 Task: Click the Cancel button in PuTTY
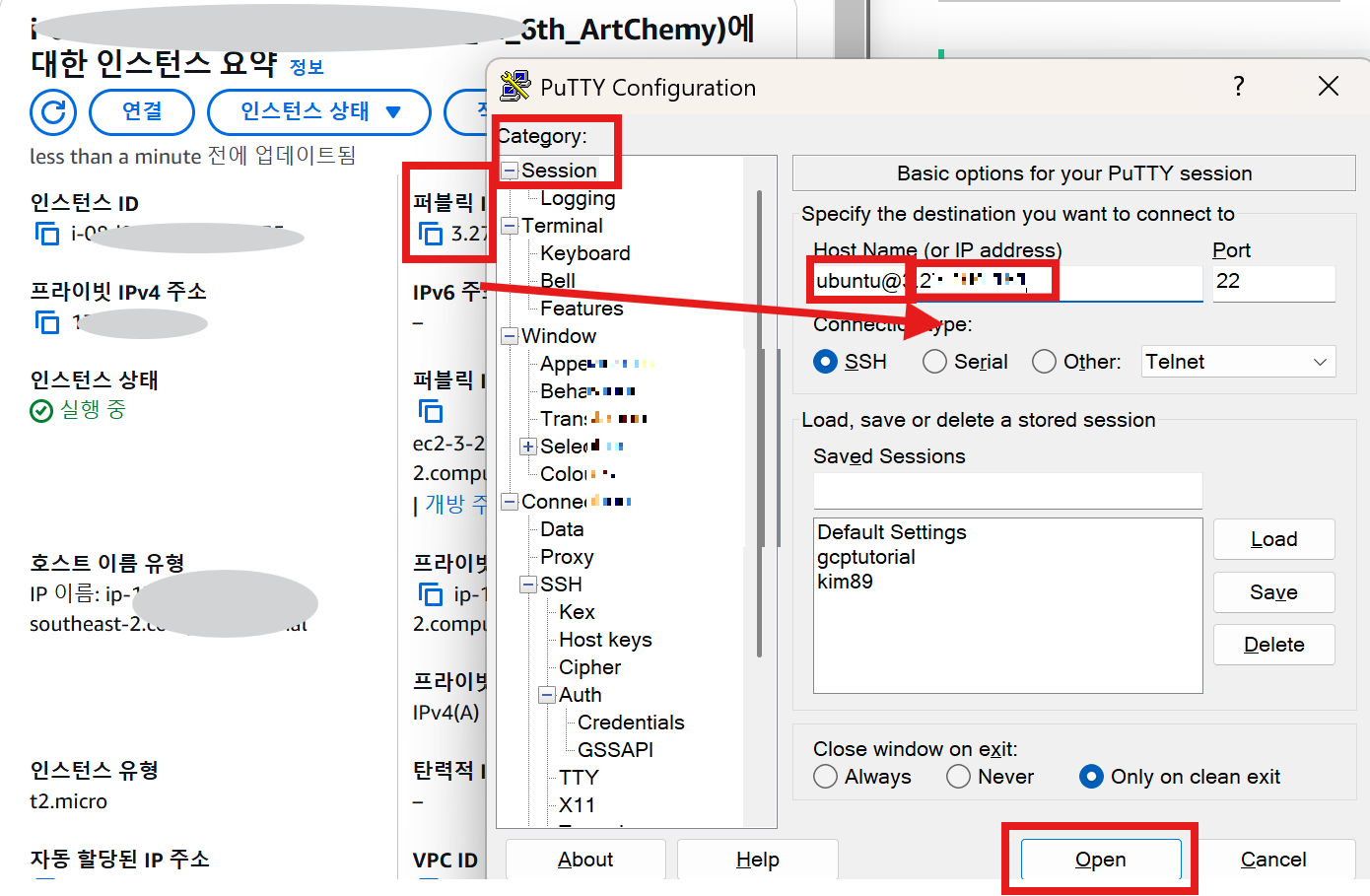(x=1273, y=860)
